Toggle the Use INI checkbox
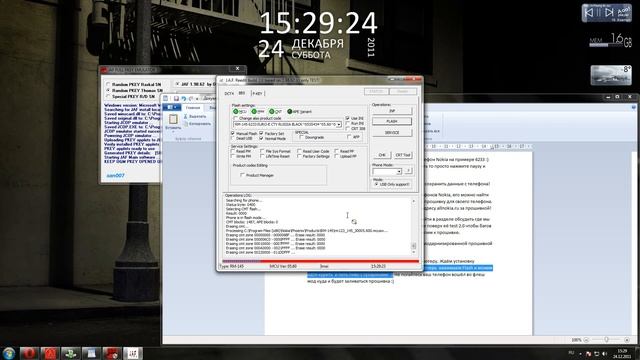Image resolution: width=640 pixels, height=360 pixels. pyautogui.click(x=347, y=118)
